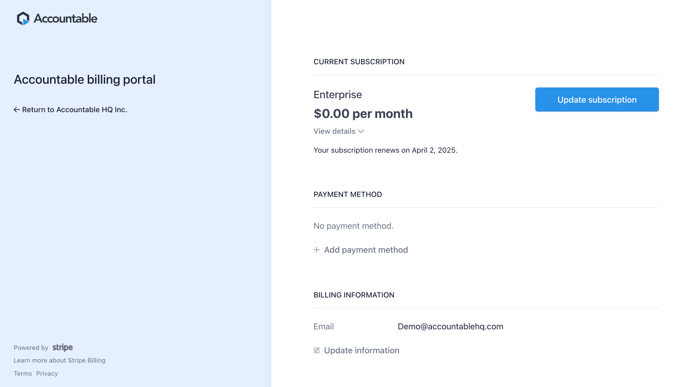The height and width of the screenshot is (387, 688).
Task: Open Learn more about Stripe Billing
Action: 59,360
